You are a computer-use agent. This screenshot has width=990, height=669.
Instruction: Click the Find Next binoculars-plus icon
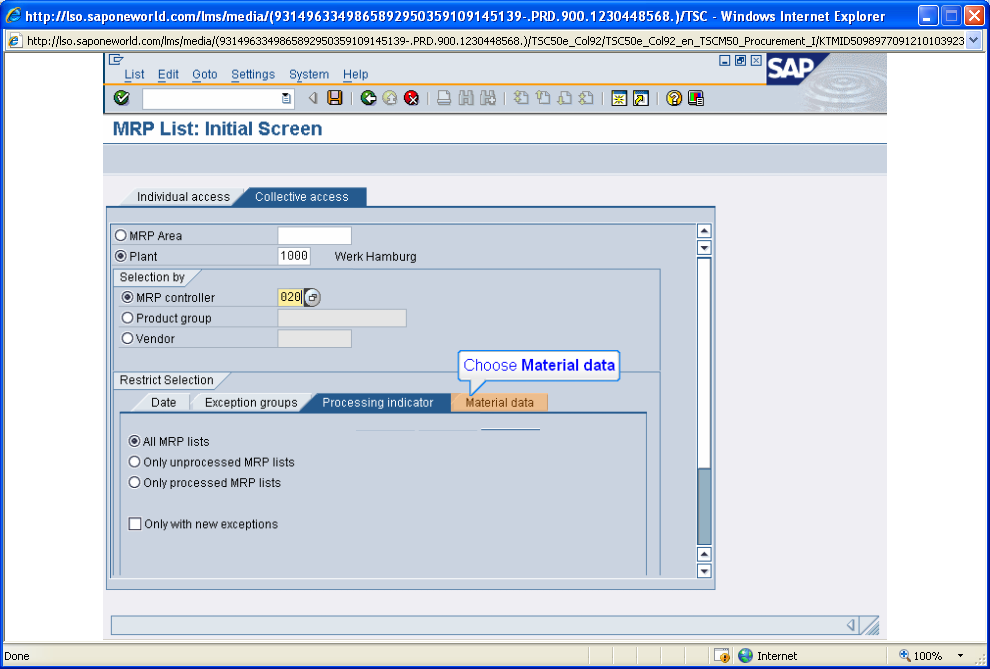(x=487, y=98)
